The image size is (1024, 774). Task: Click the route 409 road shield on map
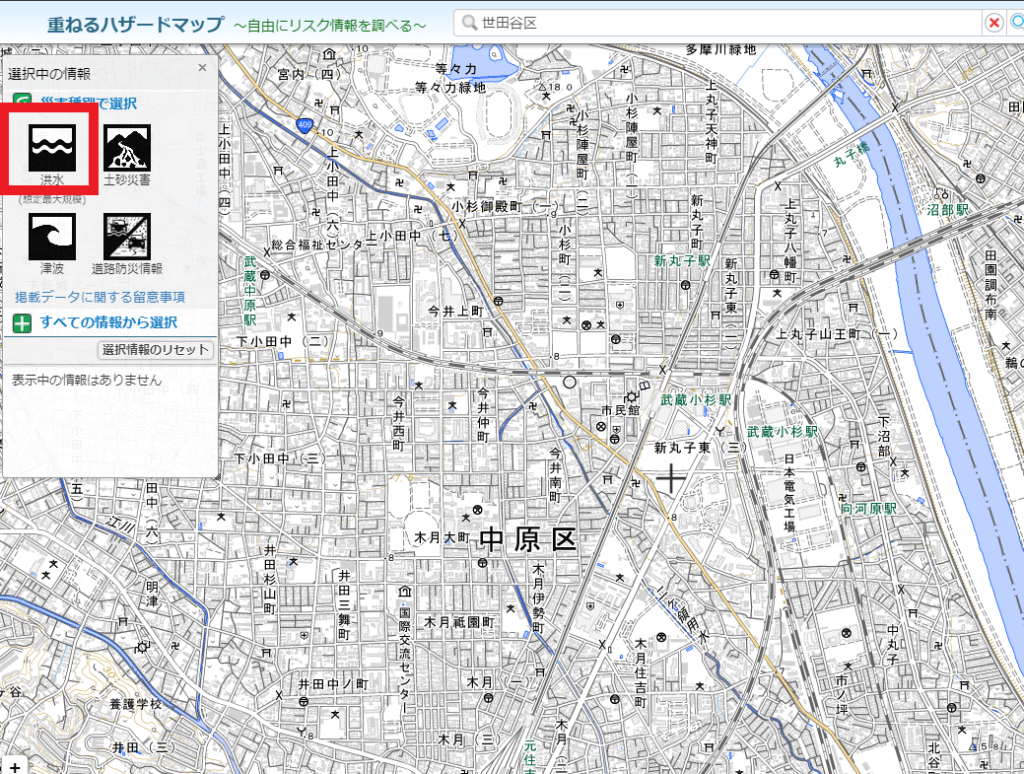[x=303, y=124]
